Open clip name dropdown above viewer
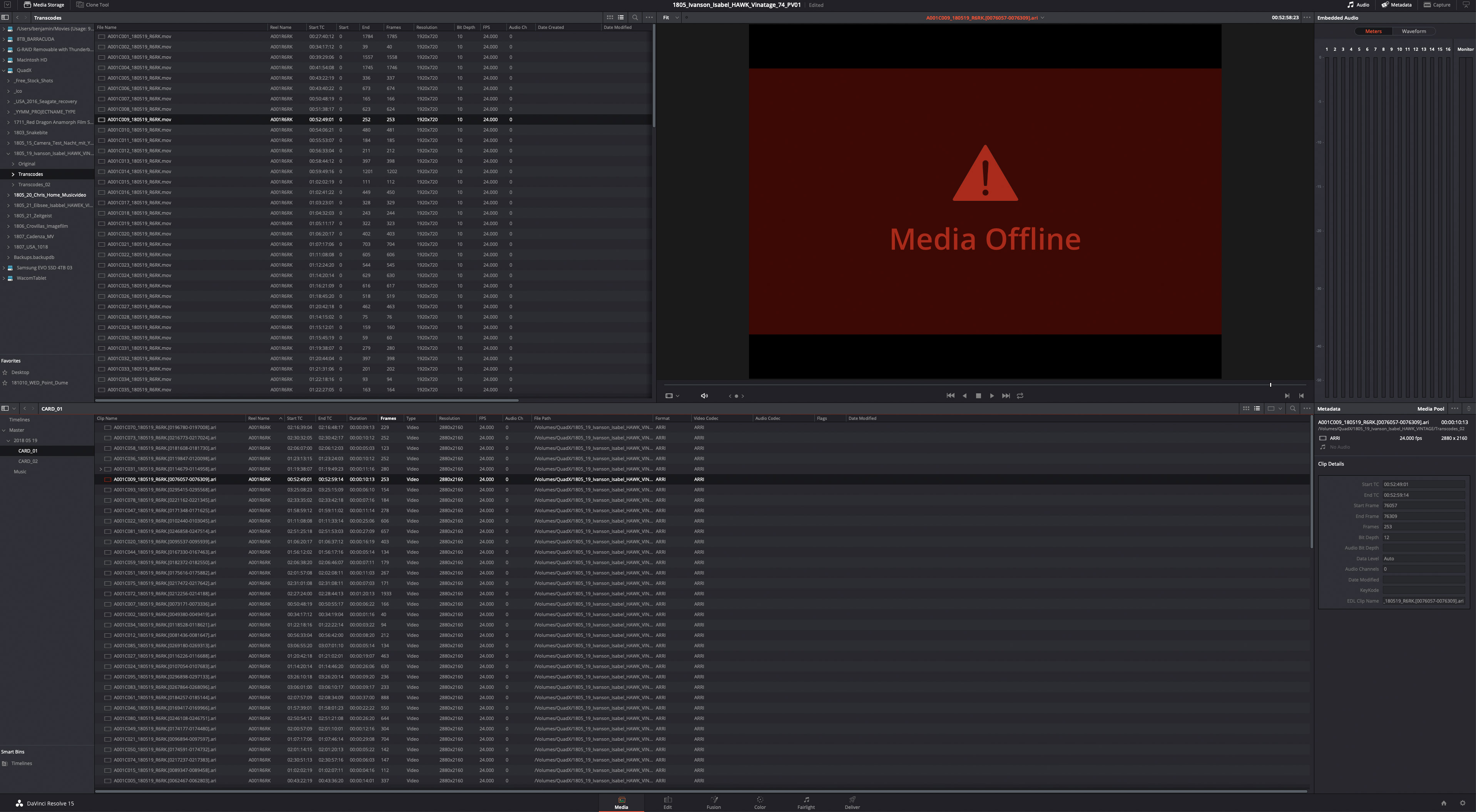Viewport: 1476px width, 812px height. 1042,18
